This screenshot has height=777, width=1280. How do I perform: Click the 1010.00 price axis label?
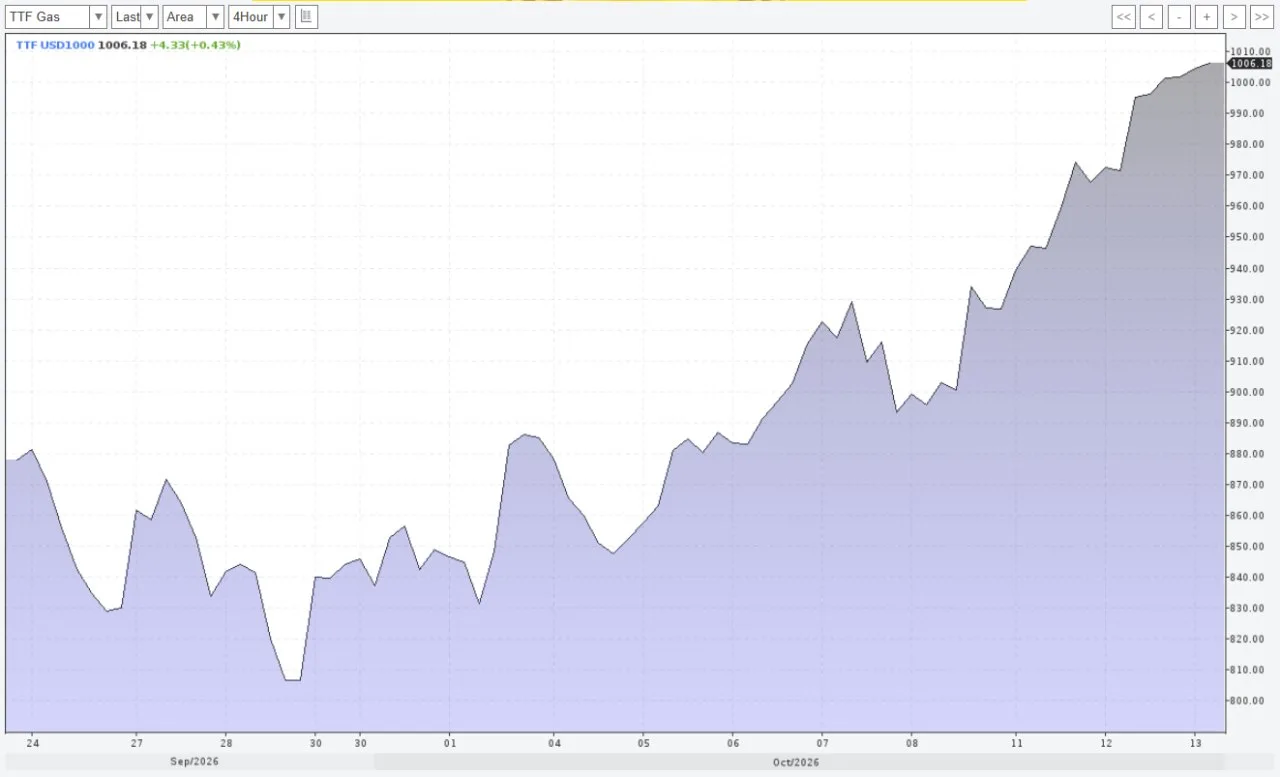tap(1251, 51)
